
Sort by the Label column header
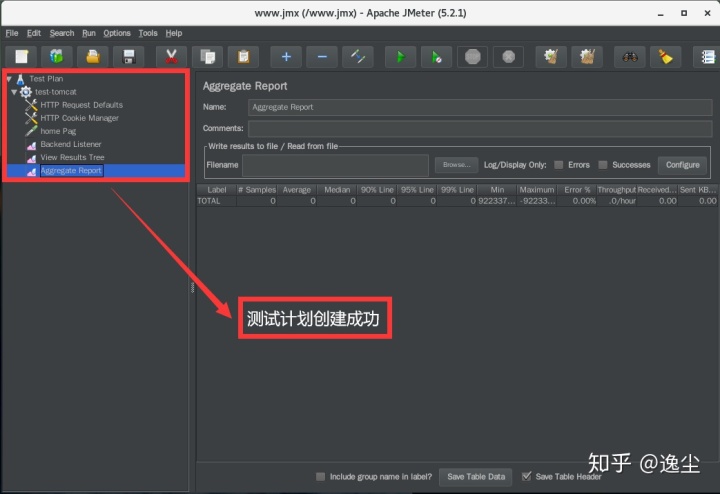click(x=217, y=190)
